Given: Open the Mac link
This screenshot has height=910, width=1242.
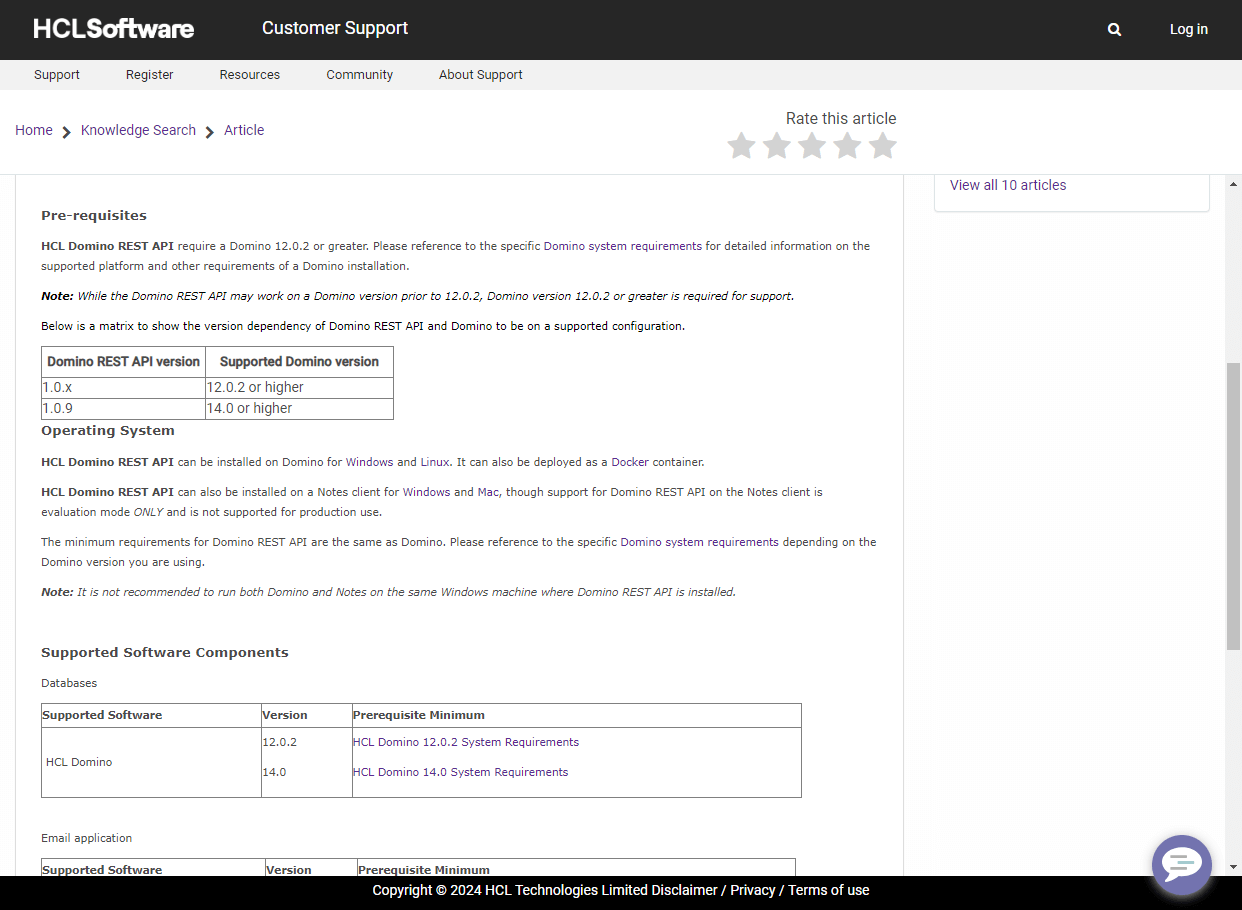Looking at the screenshot, I should (x=488, y=492).
